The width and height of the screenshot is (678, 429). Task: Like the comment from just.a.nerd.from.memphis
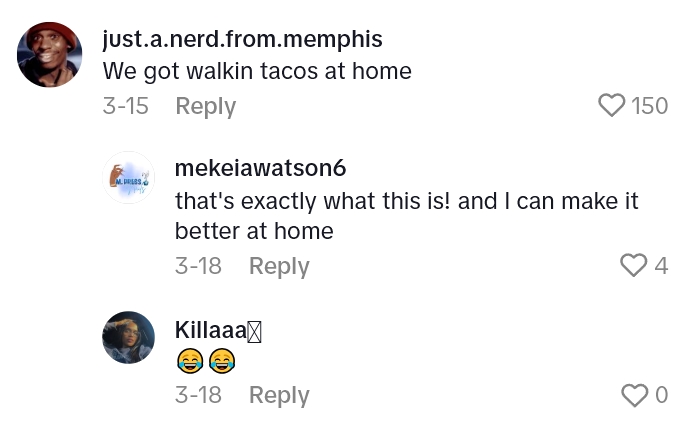pyautogui.click(x=611, y=105)
